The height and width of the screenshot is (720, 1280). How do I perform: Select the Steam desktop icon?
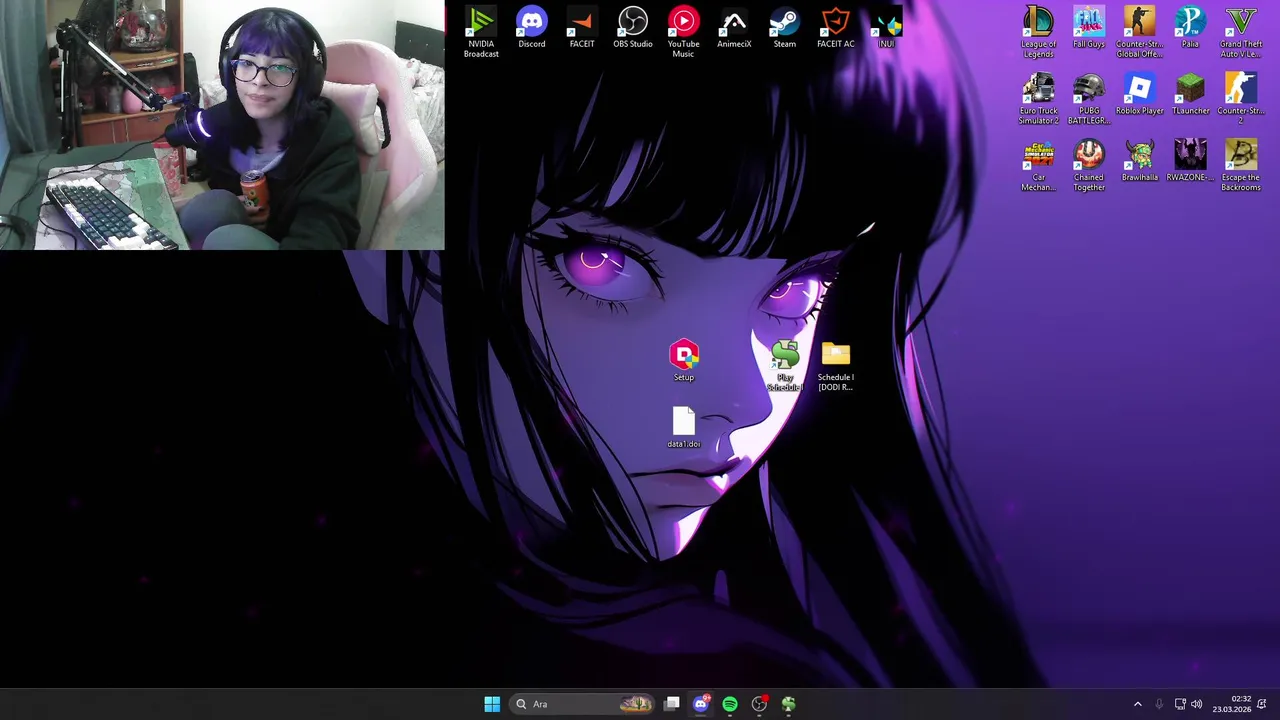[x=785, y=28]
